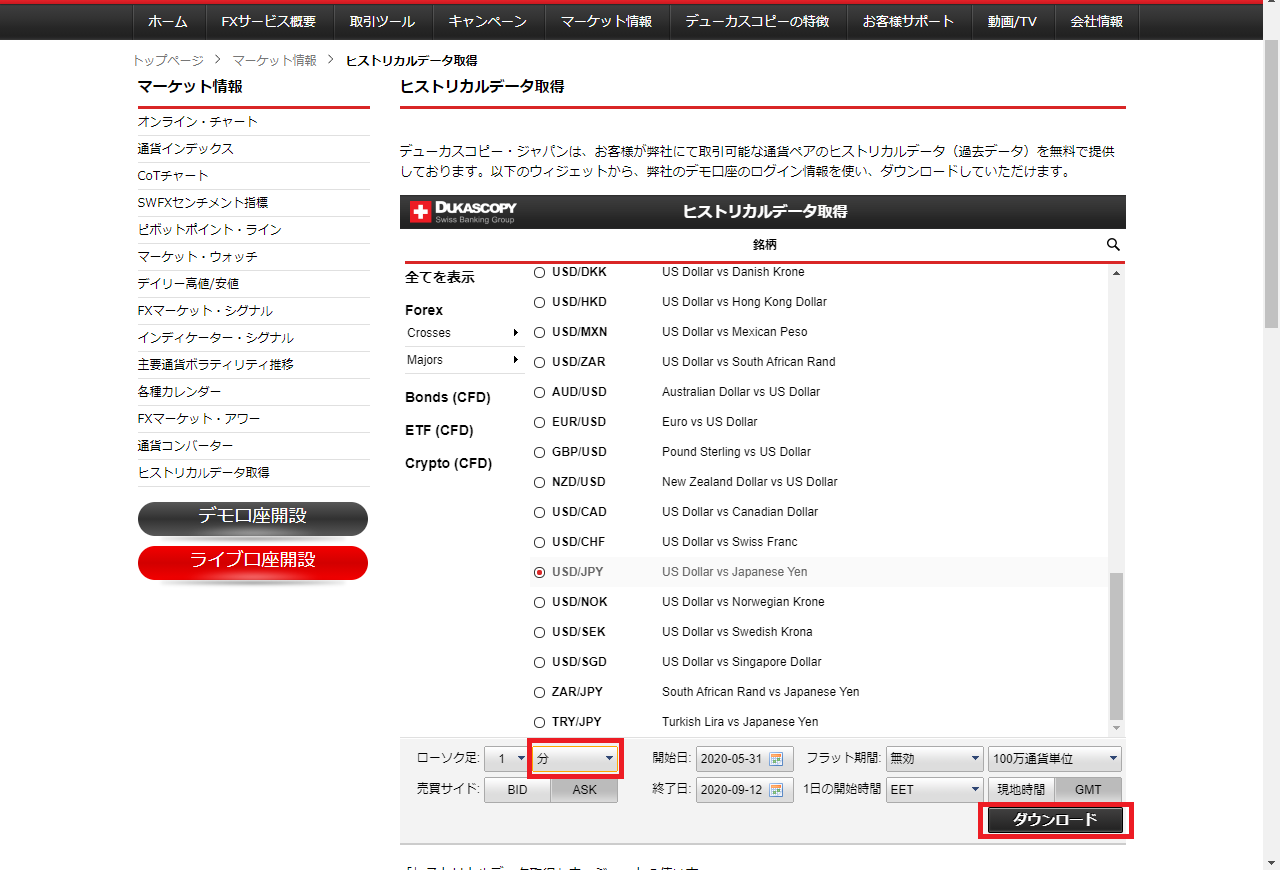Select the EUR/USD radio button
The width and height of the screenshot is (1280, 870).
point(539,421)
